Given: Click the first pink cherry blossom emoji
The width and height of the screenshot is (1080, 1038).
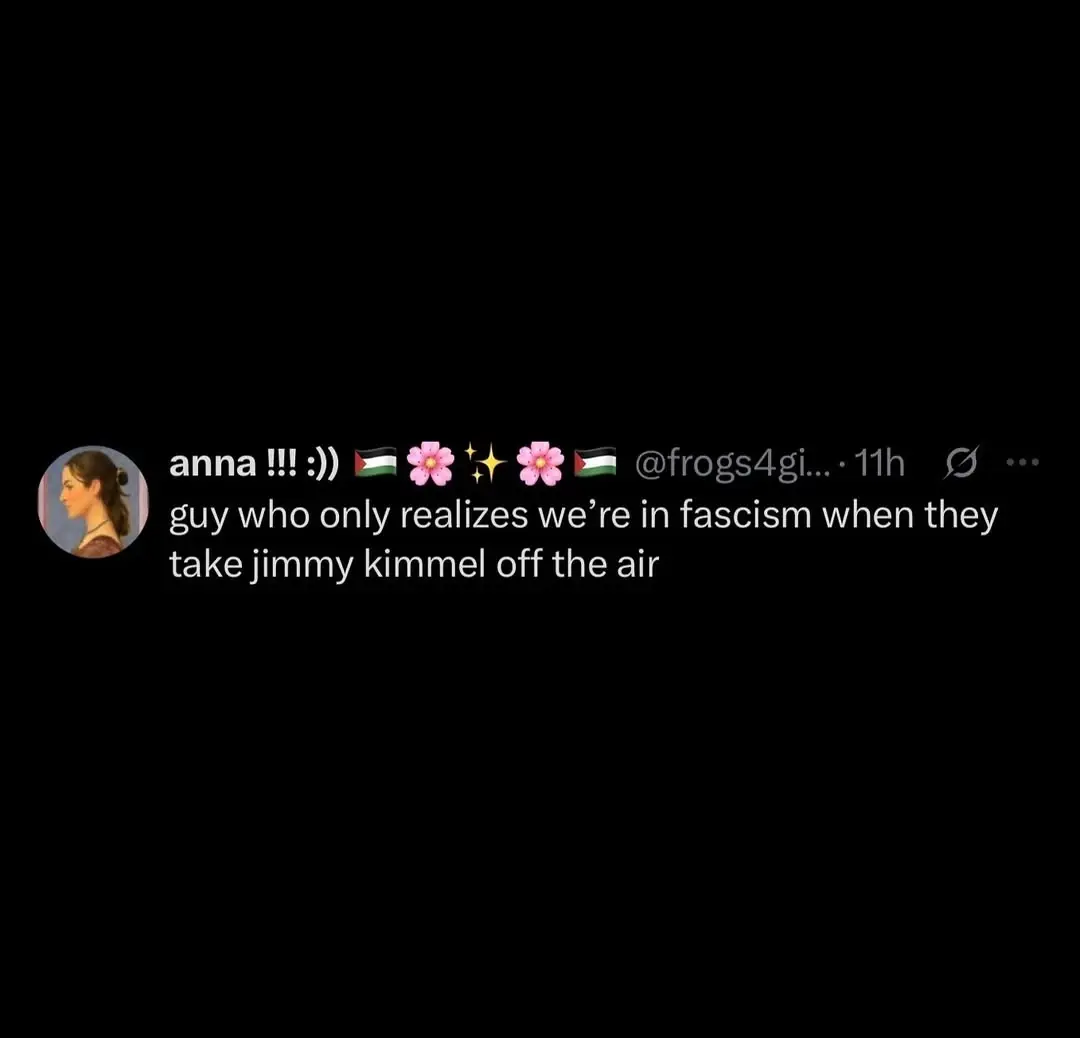Looking at the screenshot, I should pyautogui.click(x=430, y=463).
